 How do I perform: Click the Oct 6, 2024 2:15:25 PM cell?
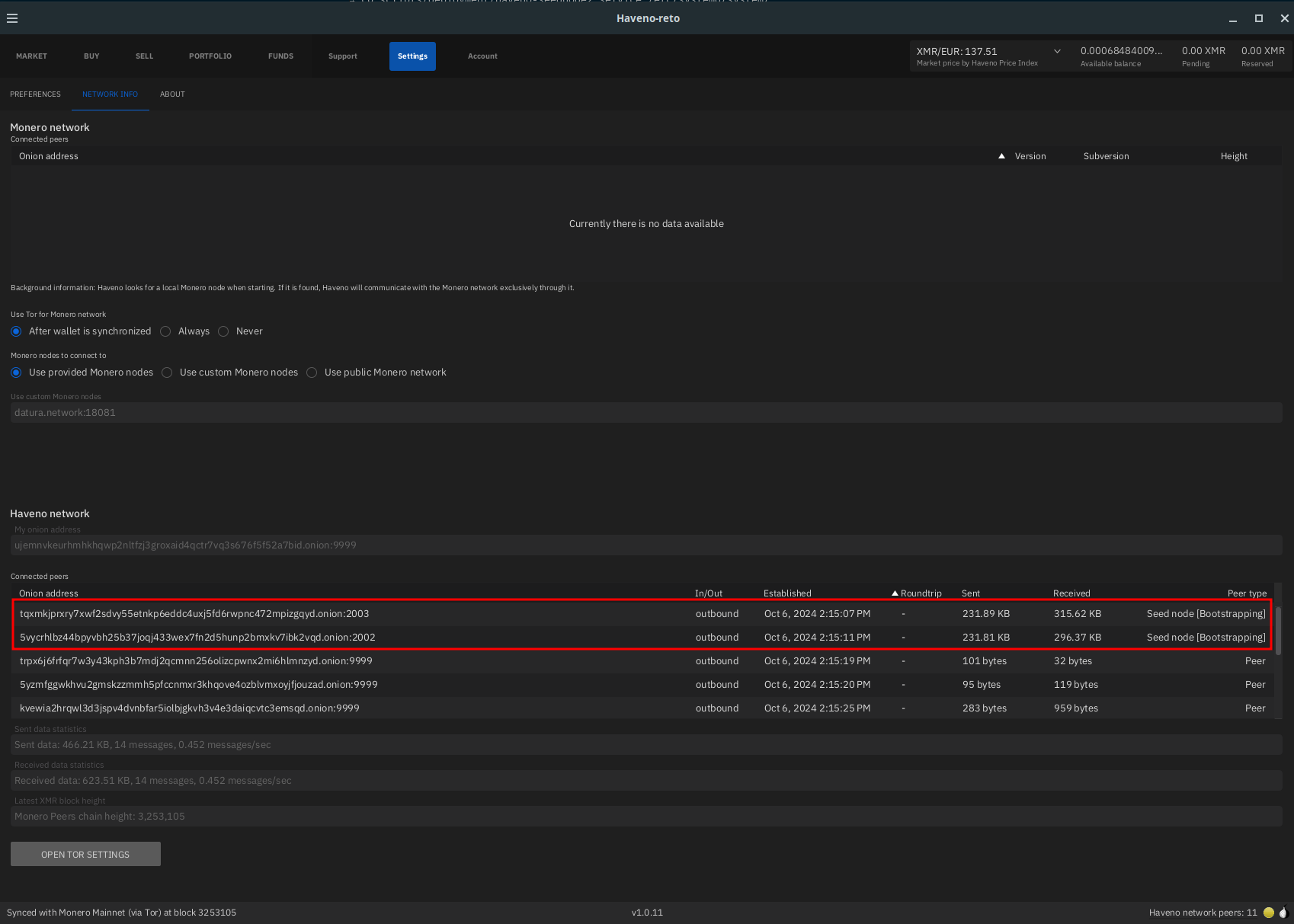click(x=817, y=708)
